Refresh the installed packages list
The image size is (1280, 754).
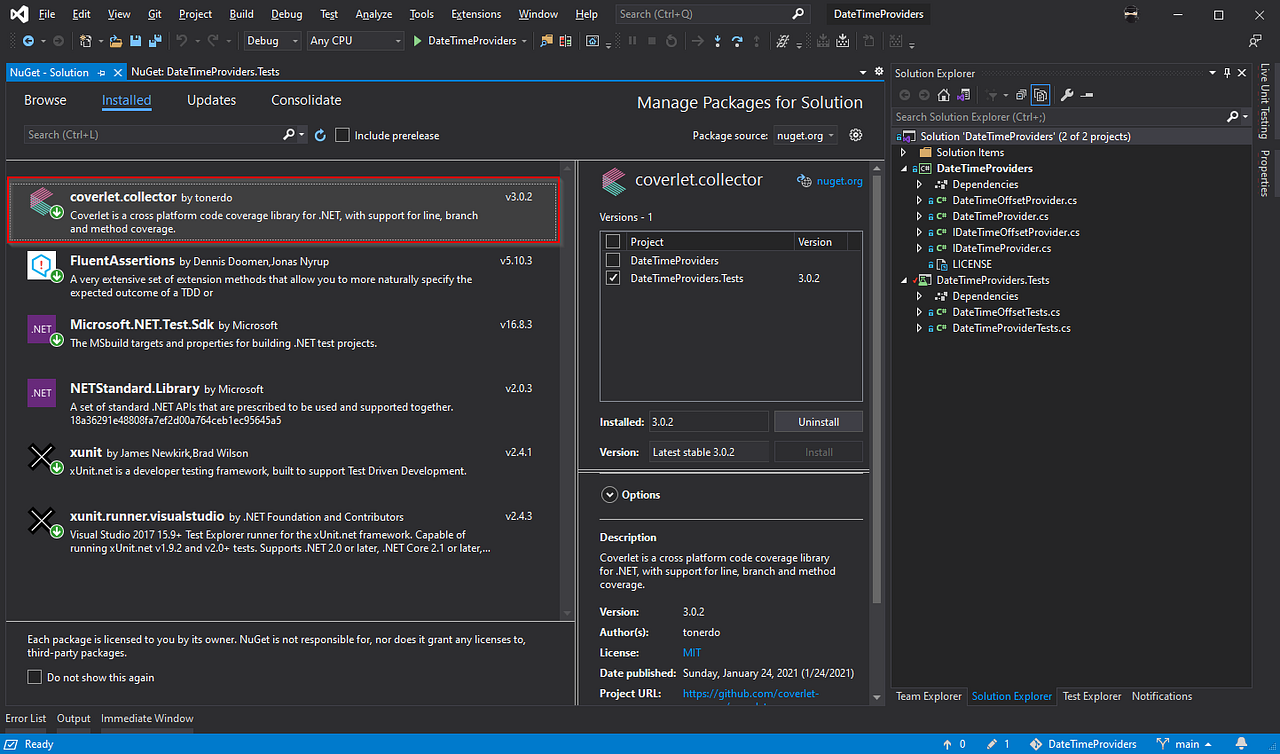tap(319, 135)
